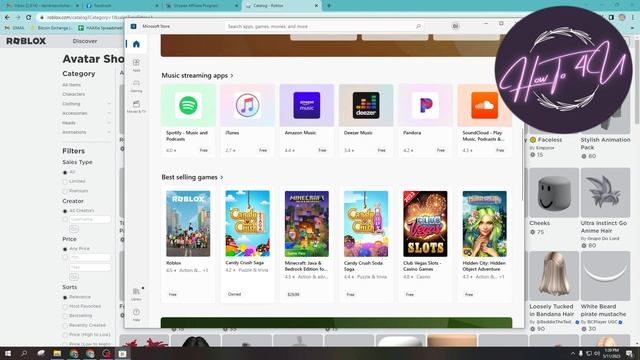Viewport: 640px width, 360px height.
Task: Open the Cheeks head item thumbnail
Action: click(x=553, y=193)
